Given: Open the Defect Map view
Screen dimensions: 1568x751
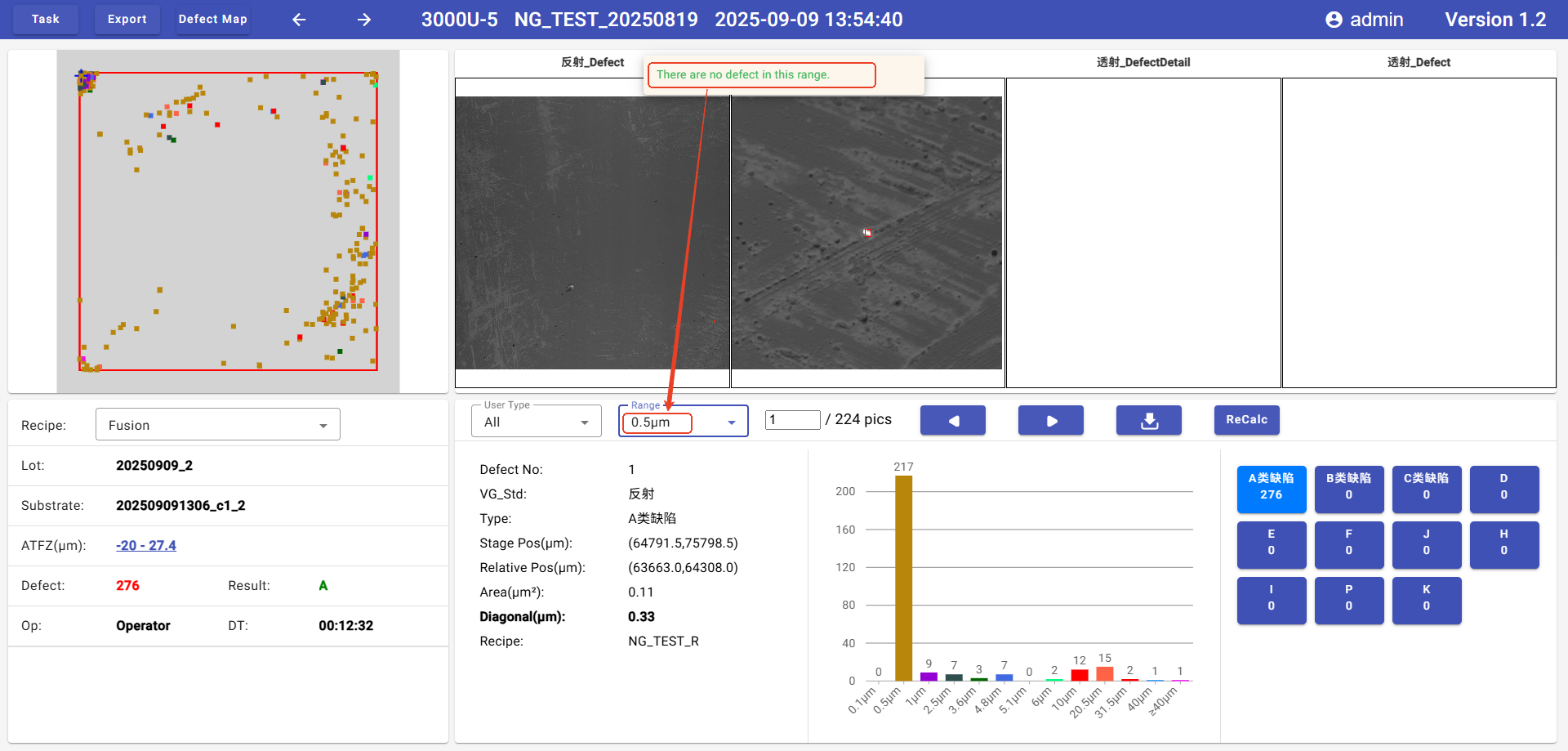Looking at the screenshot, I should click(x=212, y=19).
